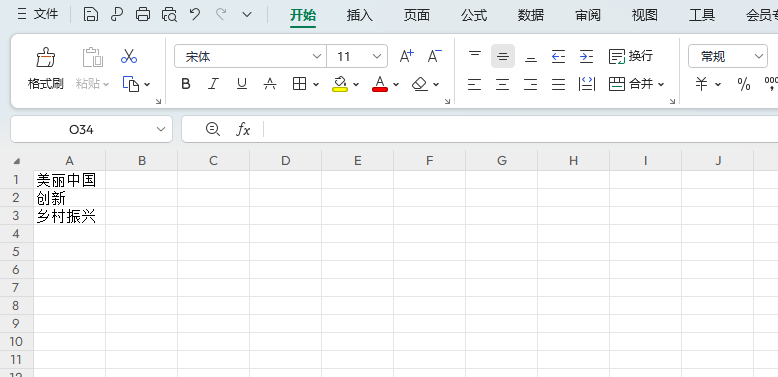Toggle Underline formatting
Viewport: 778px width, 377px height.
point(242,84)
